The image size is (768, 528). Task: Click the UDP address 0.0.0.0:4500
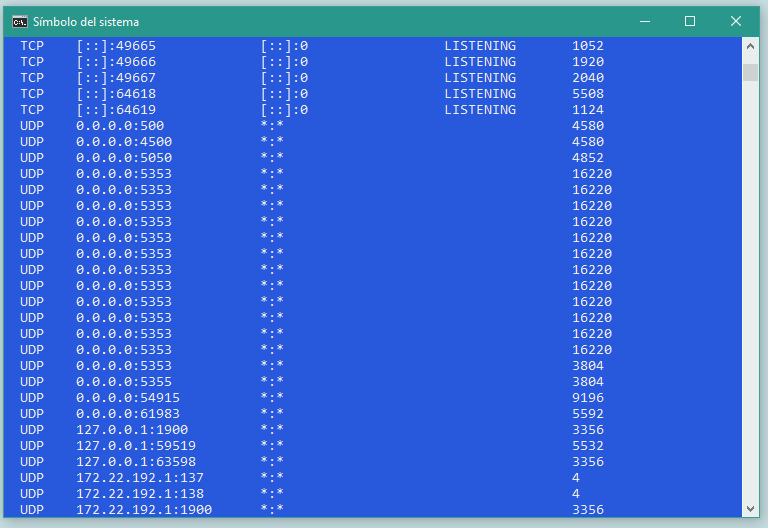pyautogui.click(x=120, y=142)
